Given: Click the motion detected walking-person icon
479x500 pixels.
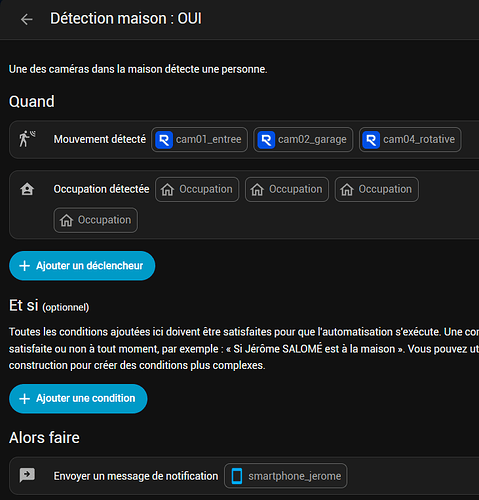Looking at the screenshot, I should 27,139.
